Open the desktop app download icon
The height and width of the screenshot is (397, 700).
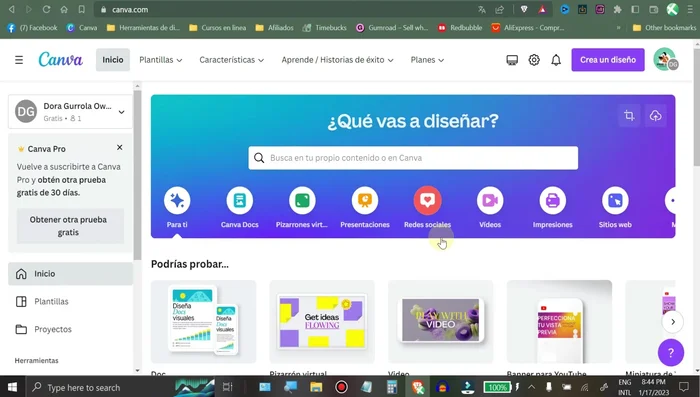512,60
